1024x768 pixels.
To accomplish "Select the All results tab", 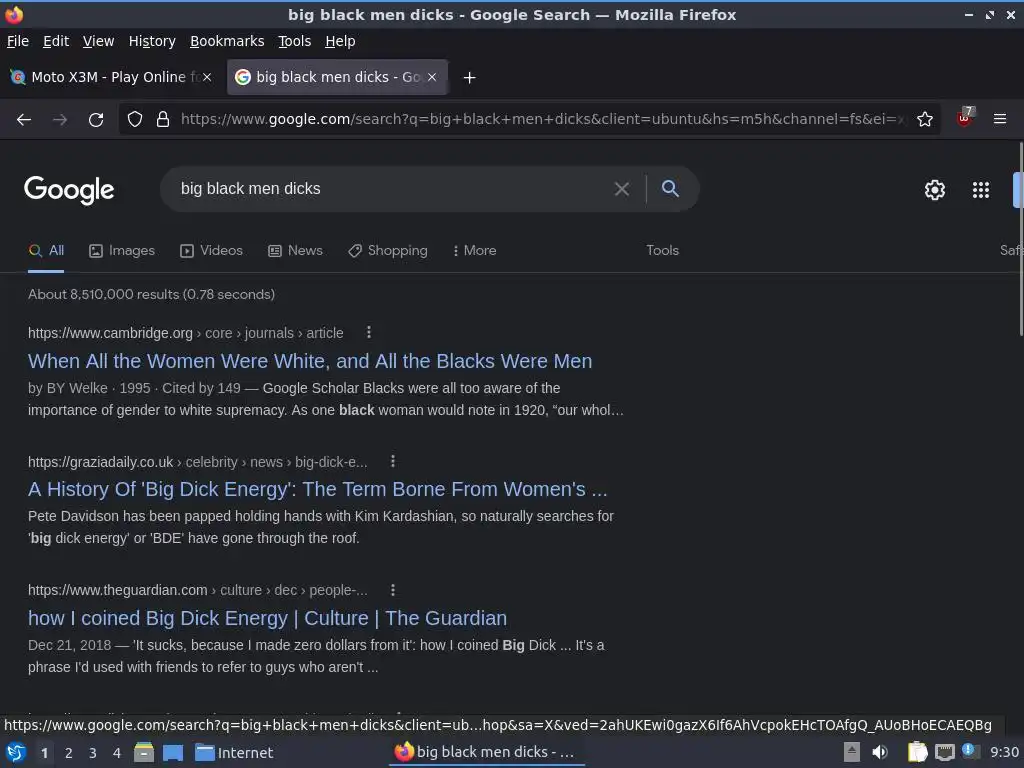I will [x=46, y=251].
